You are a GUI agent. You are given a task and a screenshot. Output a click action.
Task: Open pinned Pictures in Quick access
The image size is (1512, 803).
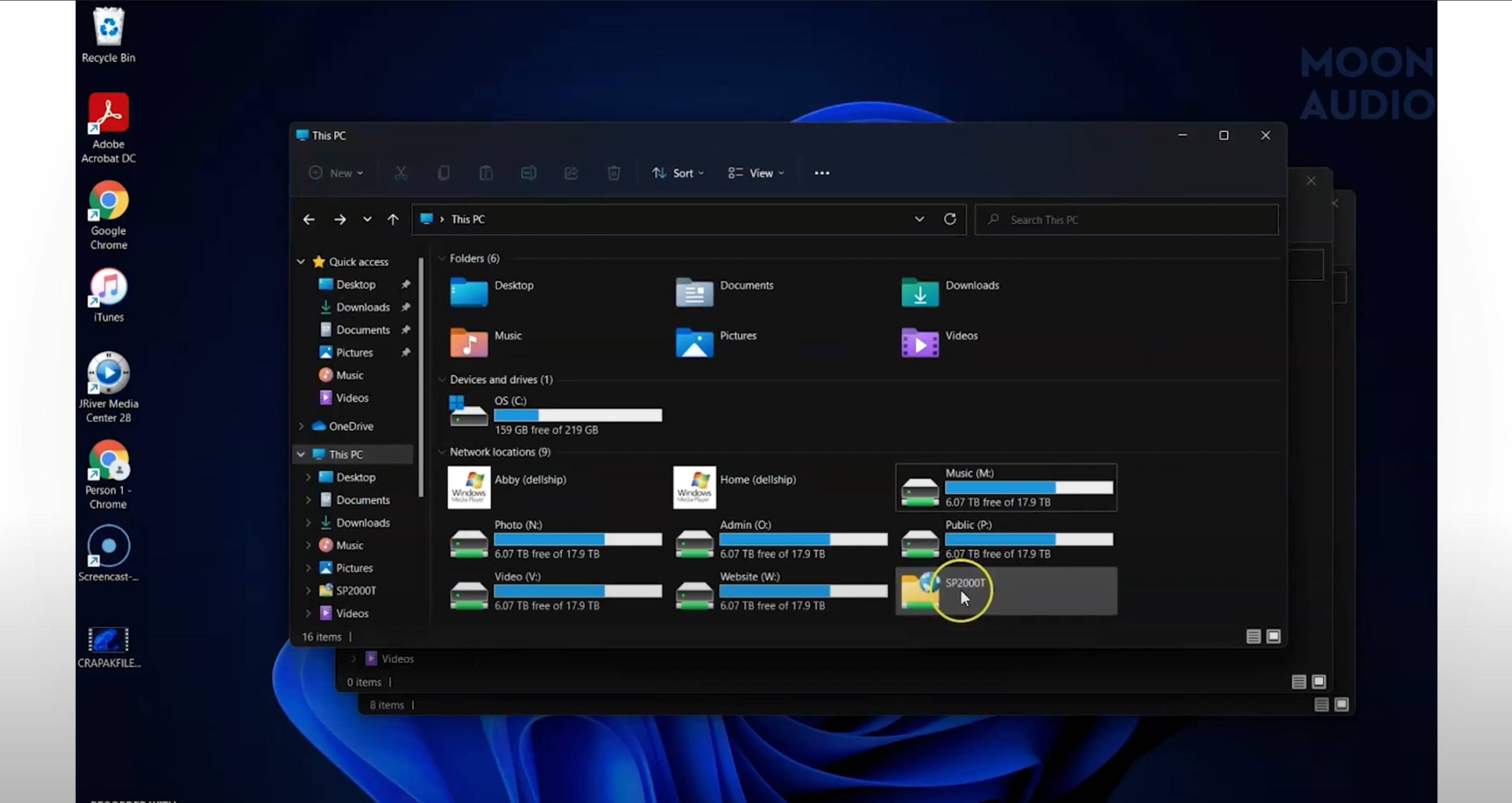click(x=355, y=352)
